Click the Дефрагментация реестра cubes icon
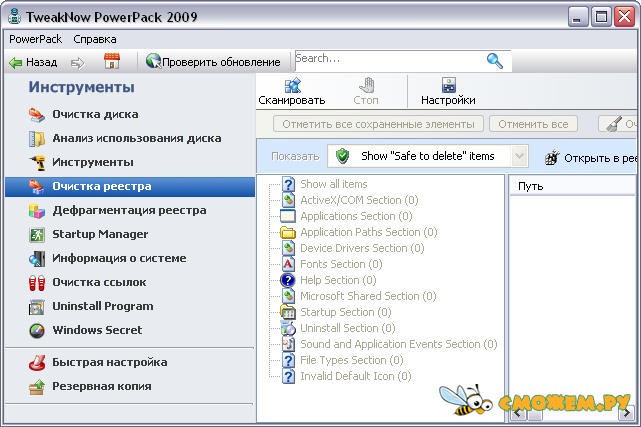 pos(37,211)
